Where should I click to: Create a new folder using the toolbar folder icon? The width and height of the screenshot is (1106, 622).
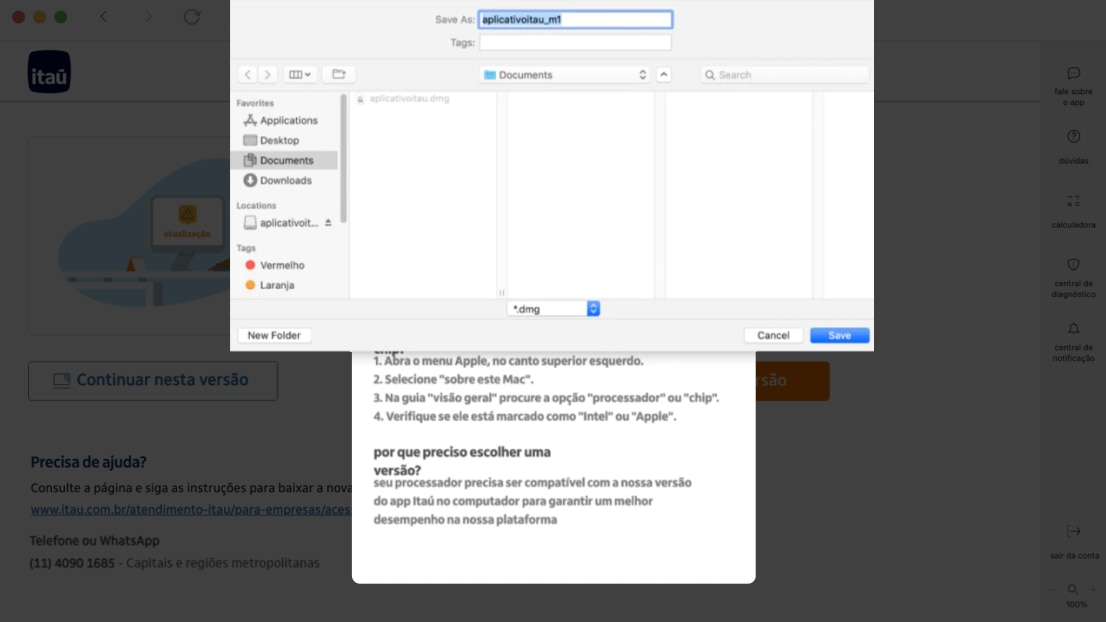pos(339,75)
